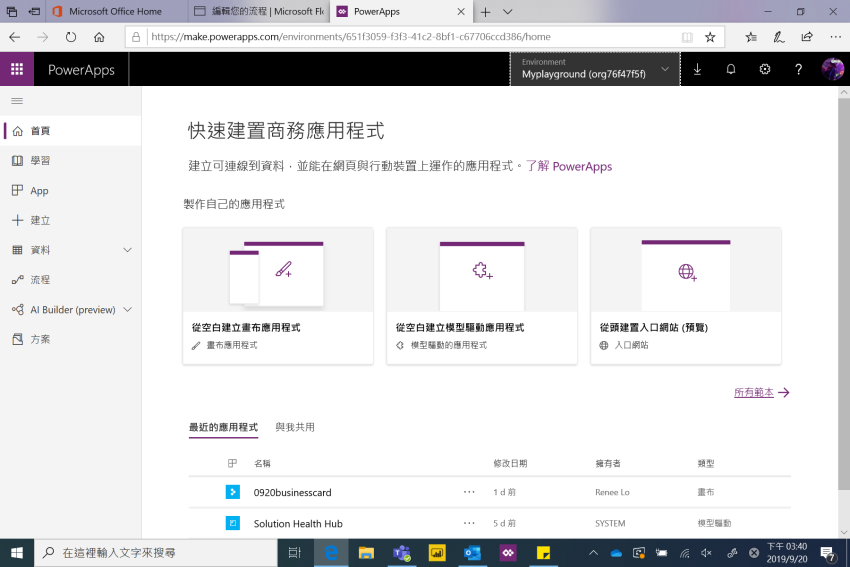This screenshot has height=567, width=850.
Task: Open the Environment Myplayground dropdown
Action: [595, 69]
